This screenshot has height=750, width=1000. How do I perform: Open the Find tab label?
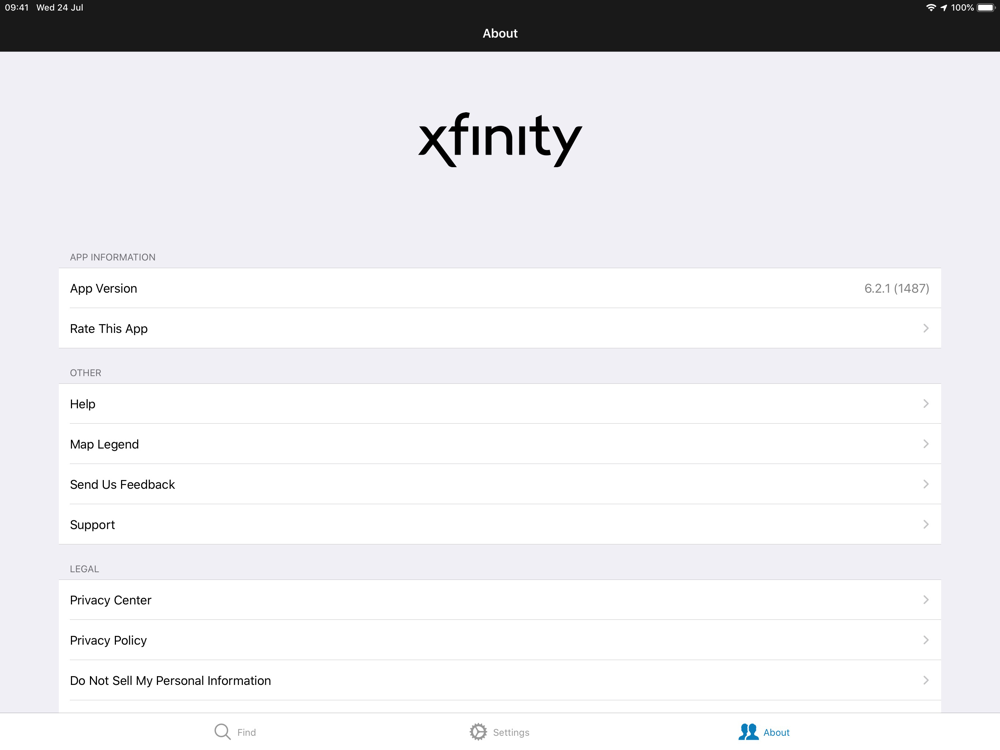tap(247, 732)
